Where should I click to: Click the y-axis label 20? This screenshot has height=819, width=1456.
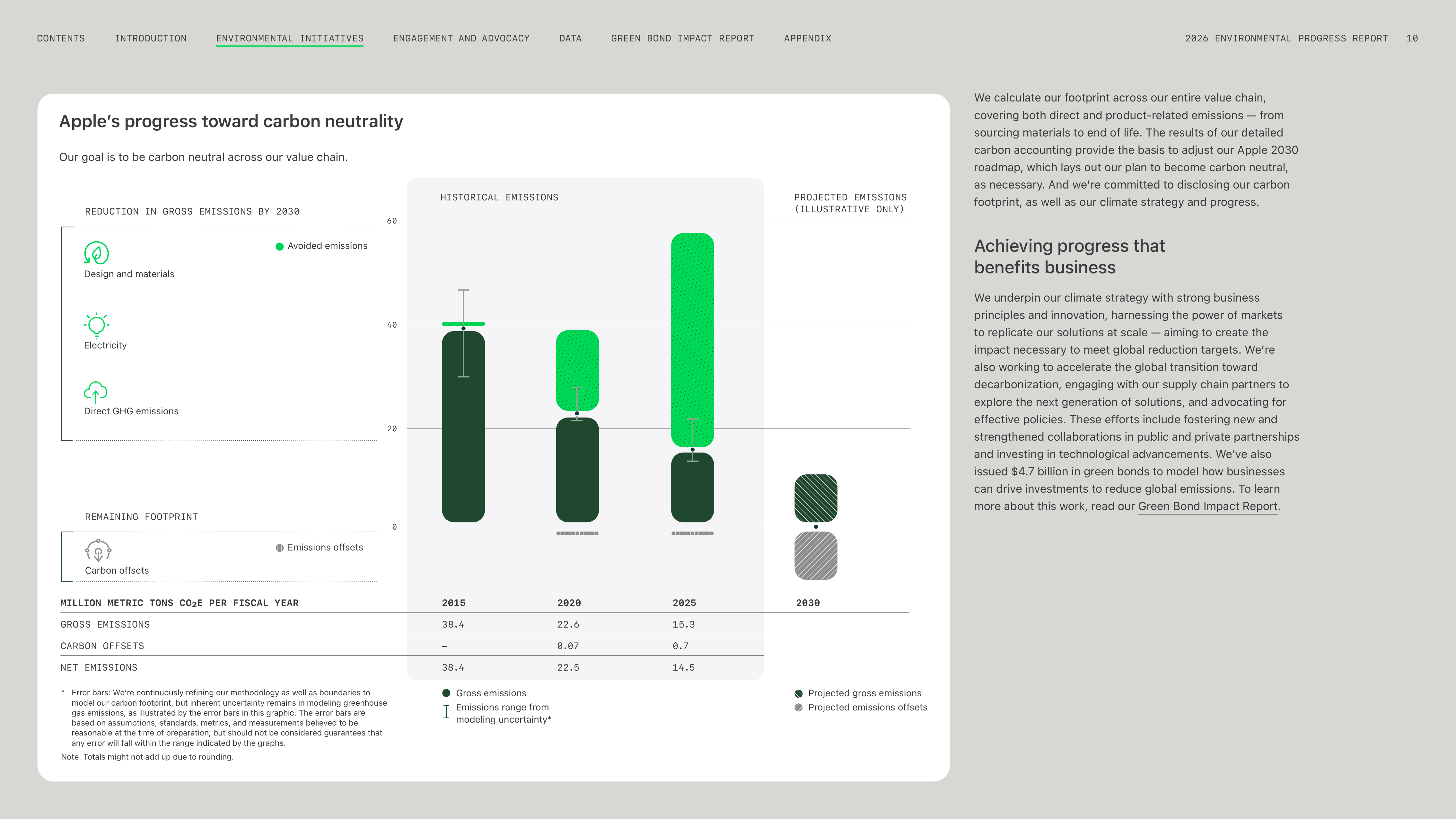point(392,429)
